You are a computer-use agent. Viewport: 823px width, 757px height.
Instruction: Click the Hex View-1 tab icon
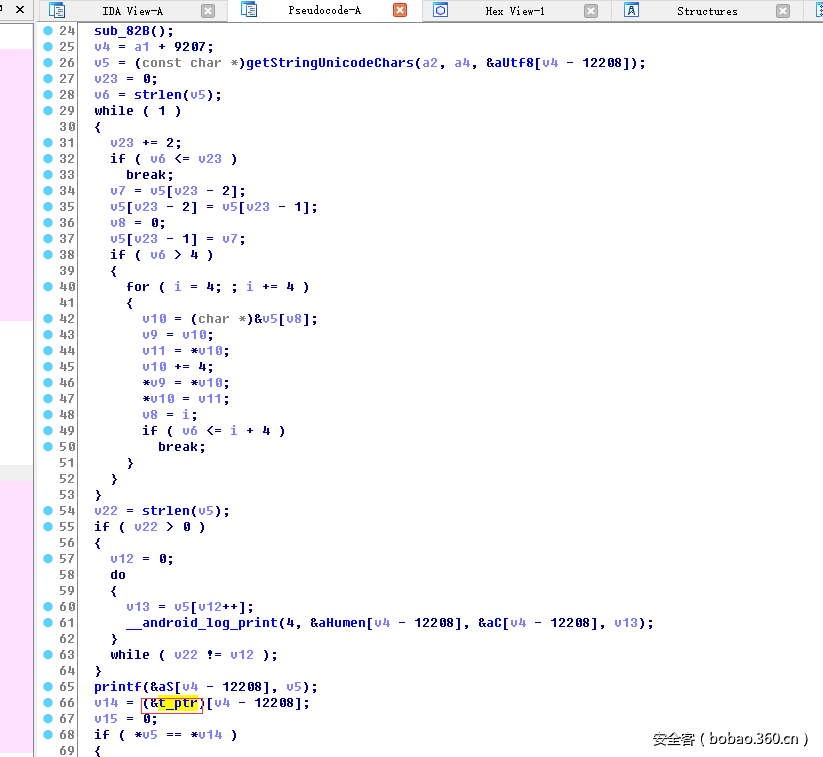[x=440, y=11]
